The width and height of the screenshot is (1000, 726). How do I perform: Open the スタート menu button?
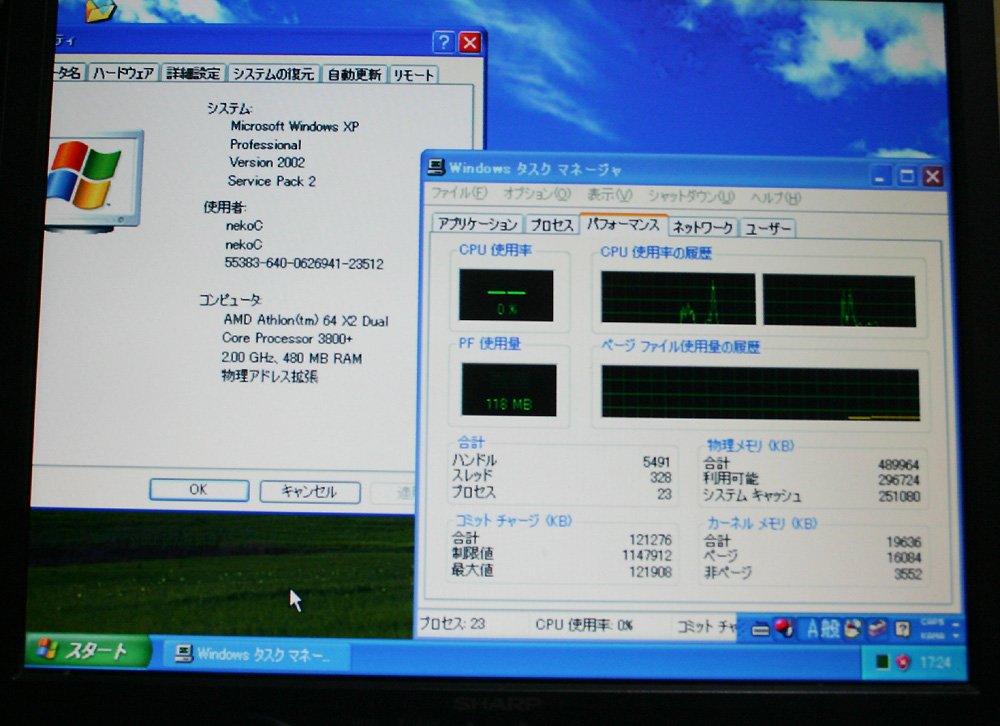click(88, 651)
